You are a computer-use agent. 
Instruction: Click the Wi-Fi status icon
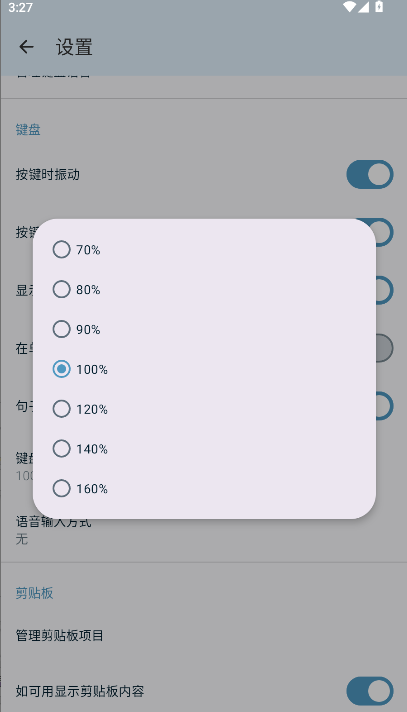coord(349,7)
